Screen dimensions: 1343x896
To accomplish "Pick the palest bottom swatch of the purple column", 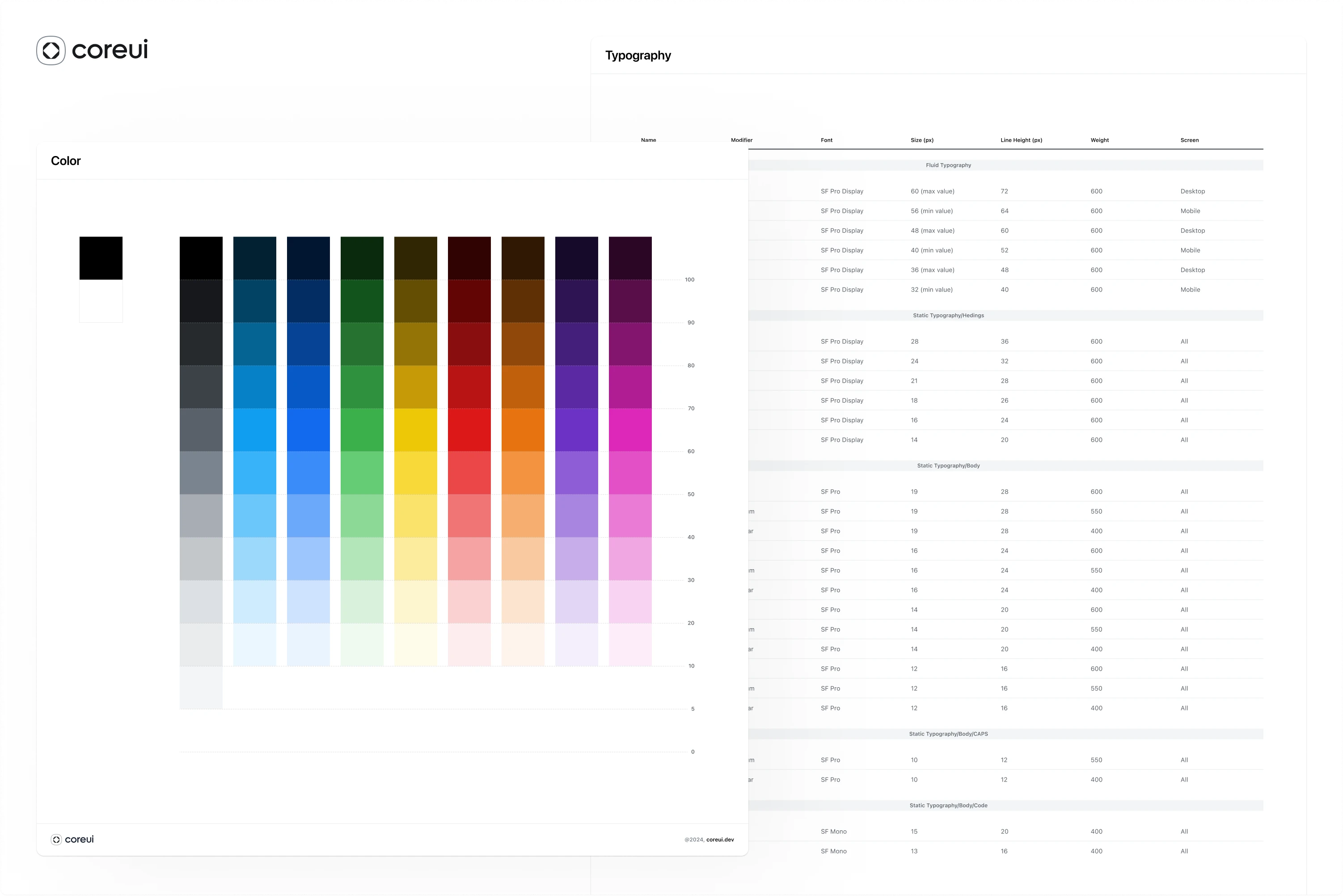I will tap(577, 645).
